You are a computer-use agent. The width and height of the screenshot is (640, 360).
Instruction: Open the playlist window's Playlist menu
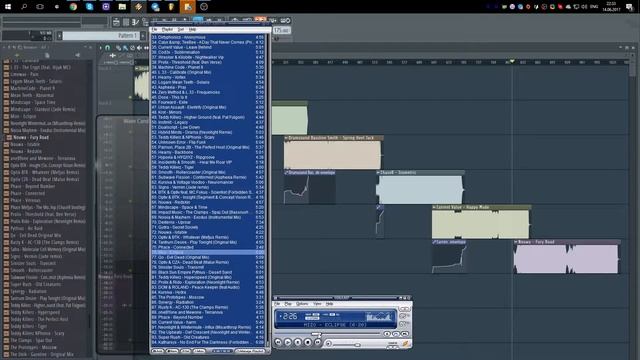[167, 30]
